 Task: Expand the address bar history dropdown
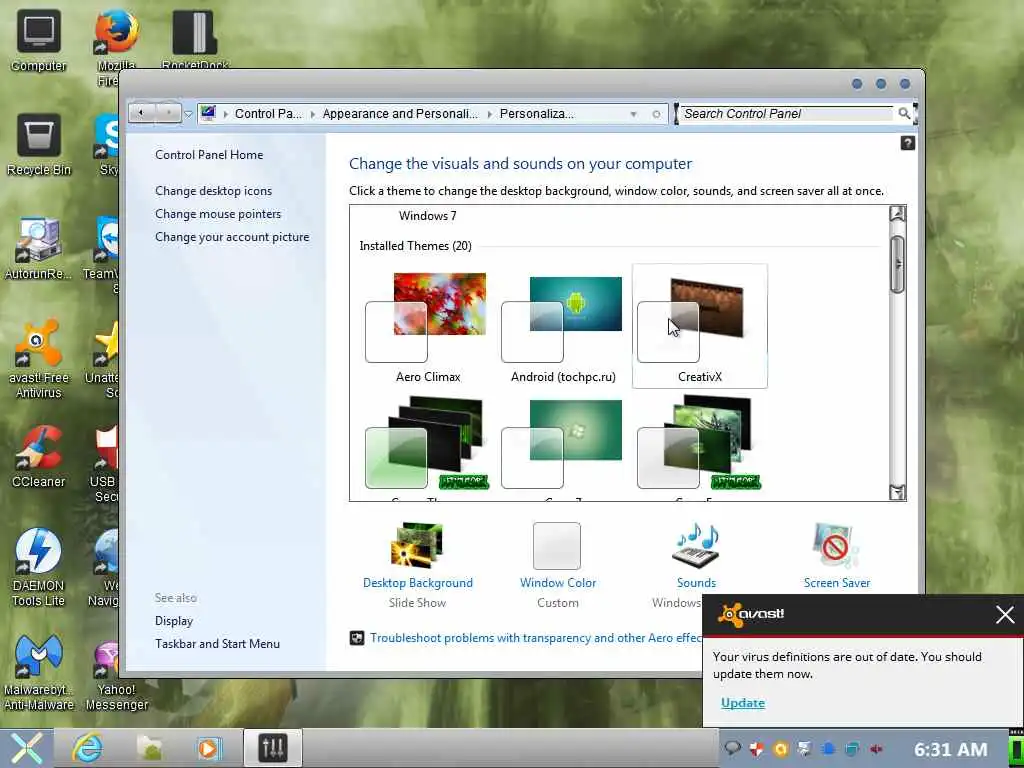pyautogui.click(x=633, y=114)
